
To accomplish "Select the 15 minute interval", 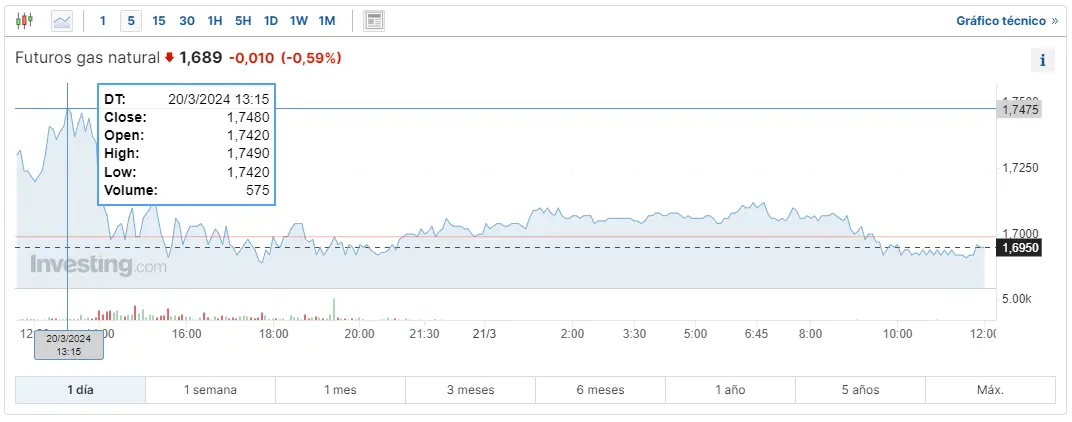I will [x=159, y=20].
